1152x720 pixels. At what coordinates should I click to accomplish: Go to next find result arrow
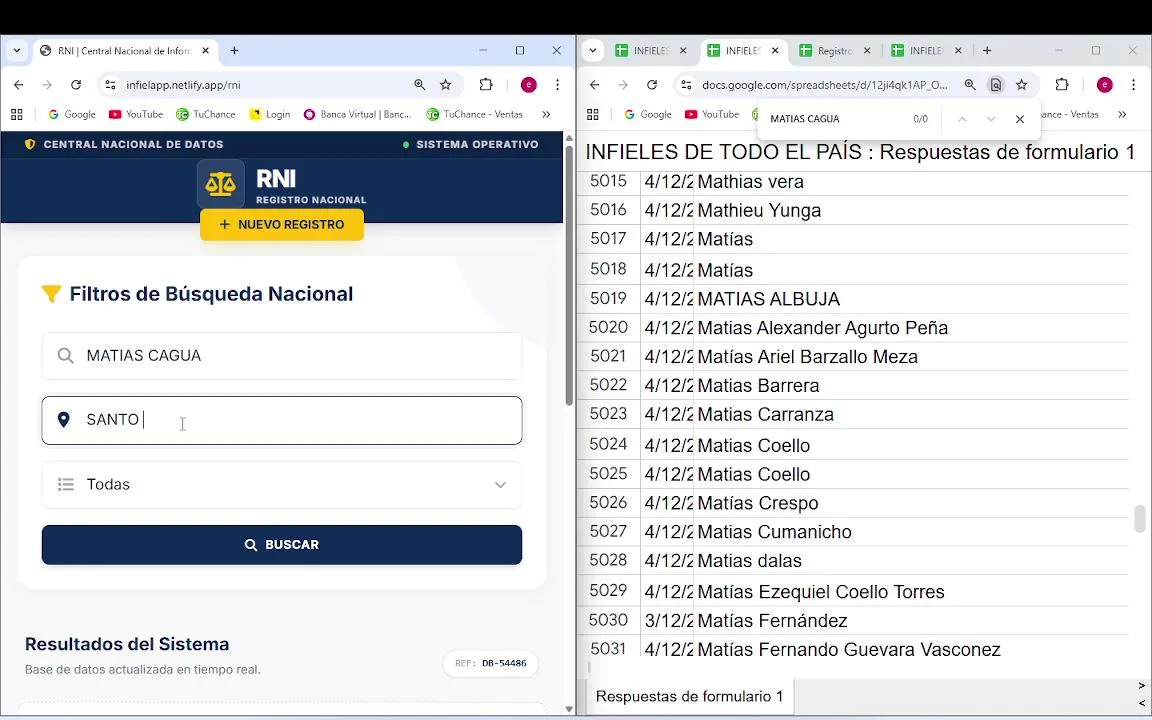(990, 119)
